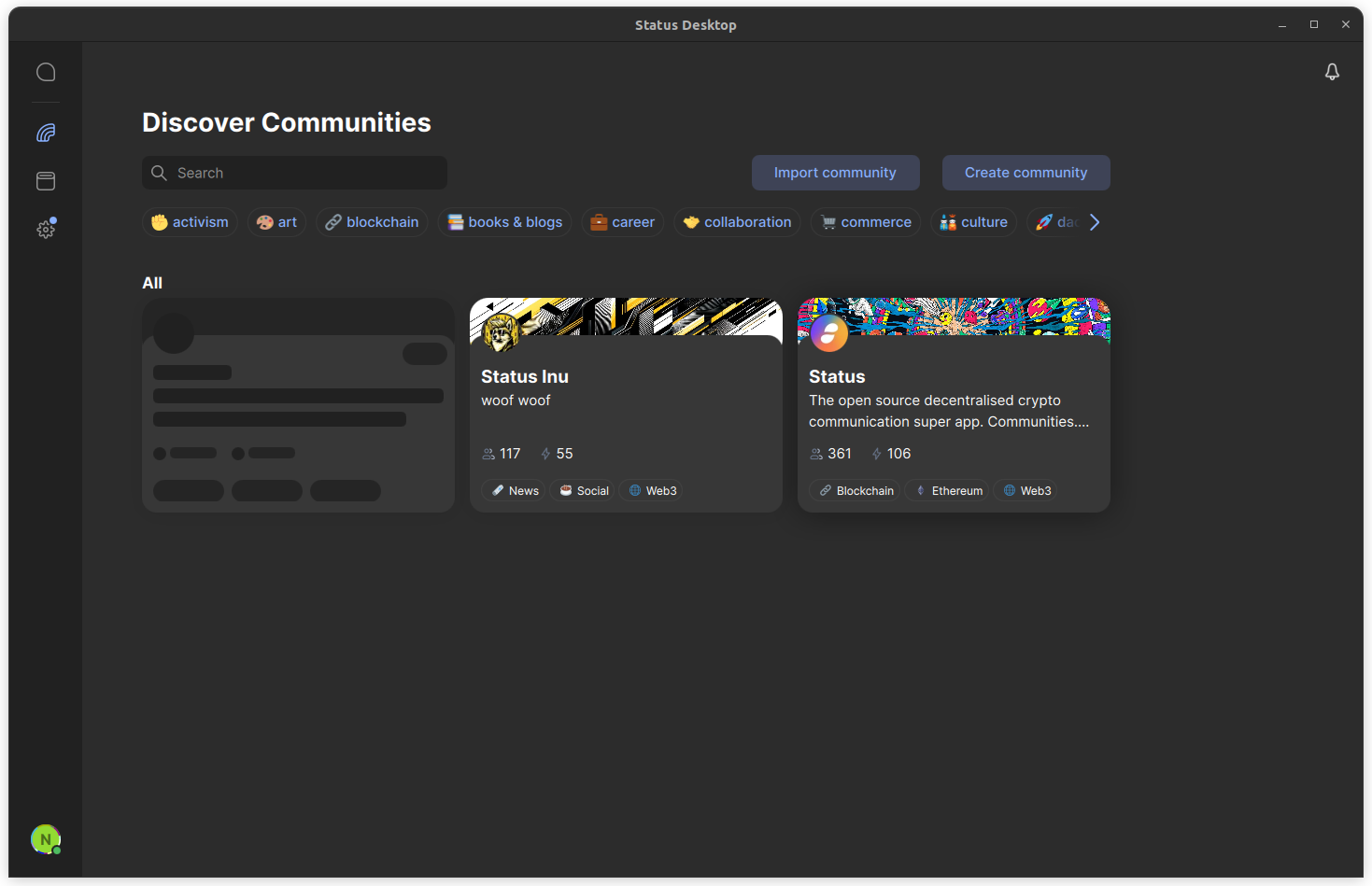Image resolution: width=1372 pixels, height=886 pixels.
Task: Filter by the books & blogs tag
Action: pyautogui.click(x=504, y=222)
